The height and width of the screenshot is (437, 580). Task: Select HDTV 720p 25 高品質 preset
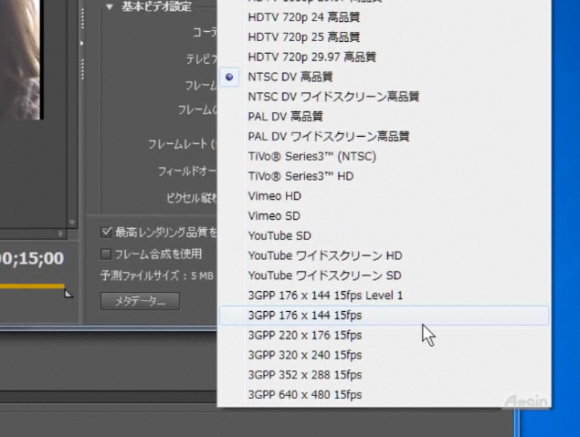point(384,37)
